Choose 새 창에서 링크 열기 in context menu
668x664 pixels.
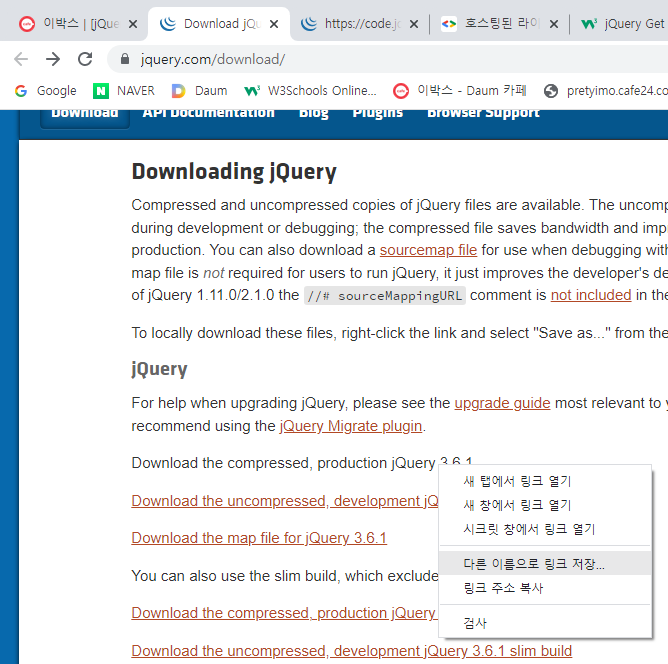click(545, 505)
